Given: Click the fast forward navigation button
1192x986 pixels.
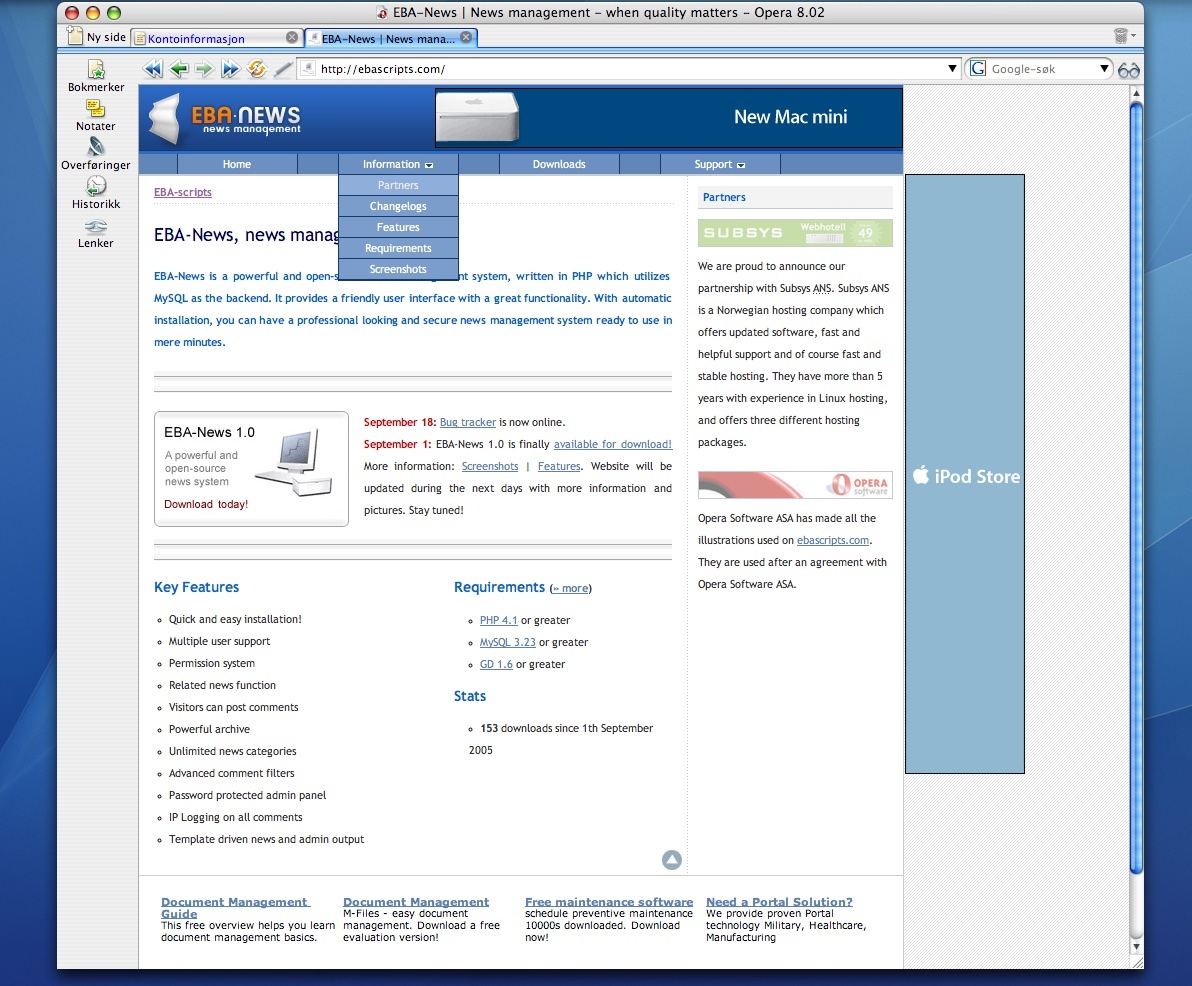Looking at the screenshot, I should coord(230,69).
